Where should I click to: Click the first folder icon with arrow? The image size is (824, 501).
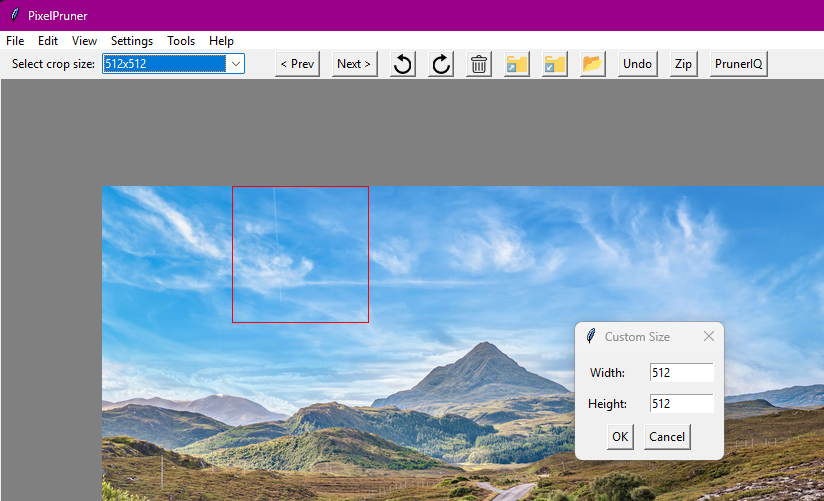[x=517, y=64]
